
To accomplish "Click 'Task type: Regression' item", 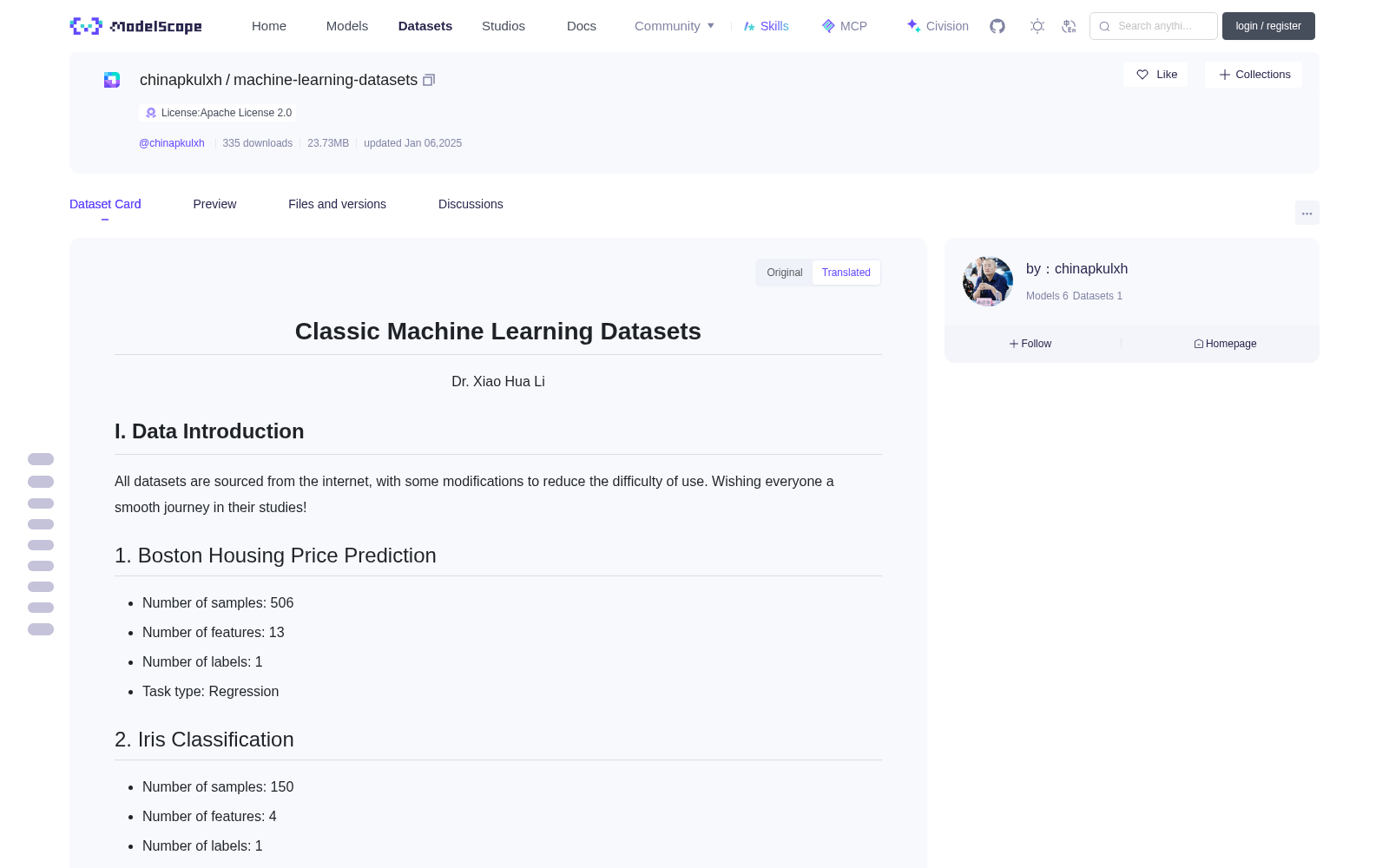I will (211, 691).
